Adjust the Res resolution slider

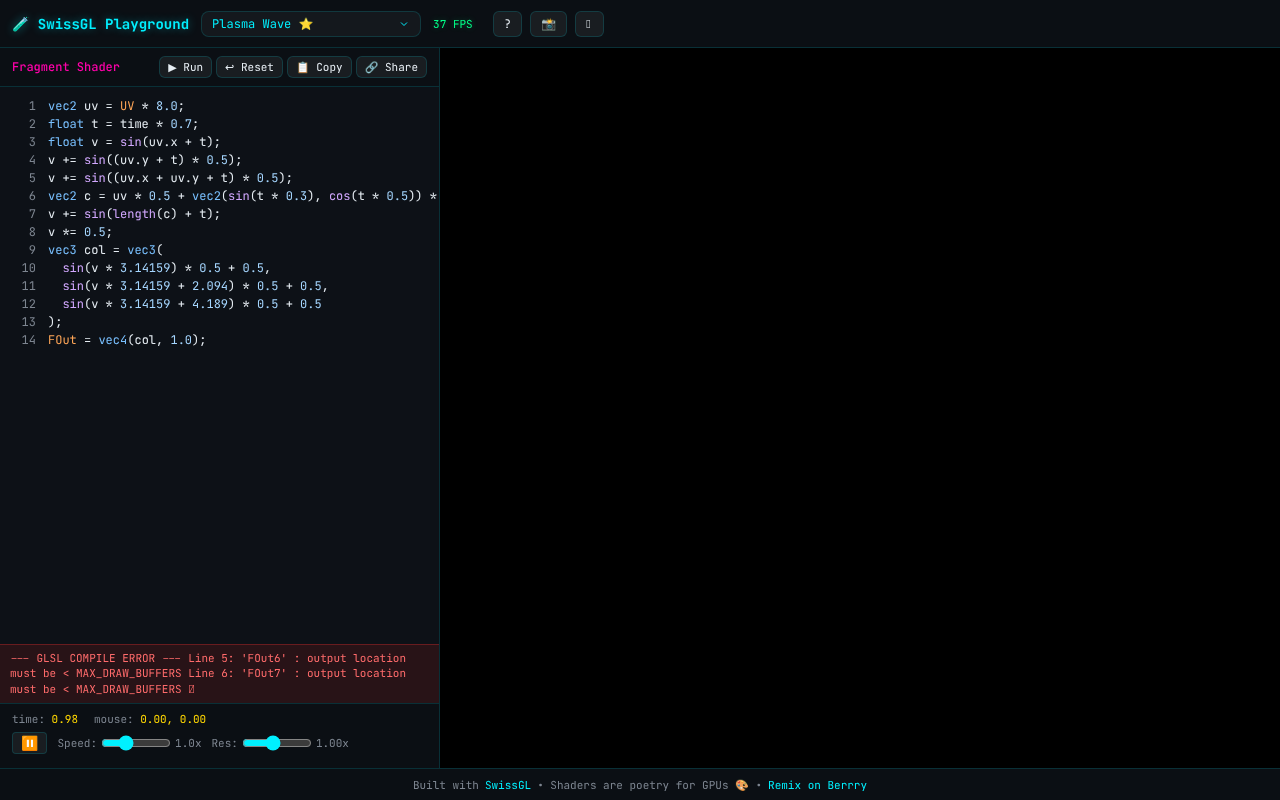coord(277,743)
